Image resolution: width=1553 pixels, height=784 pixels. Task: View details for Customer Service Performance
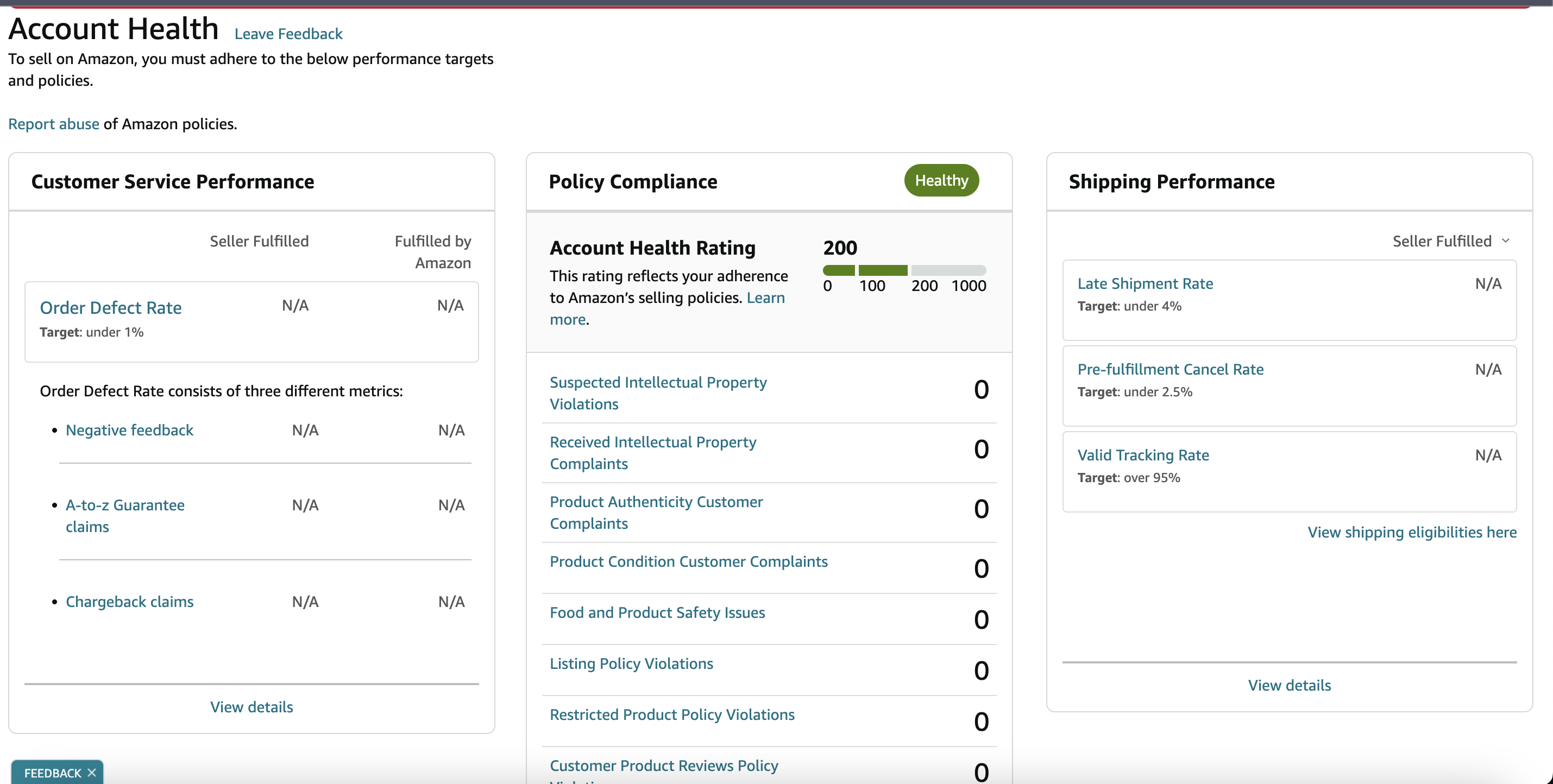(x=252, y=706)
